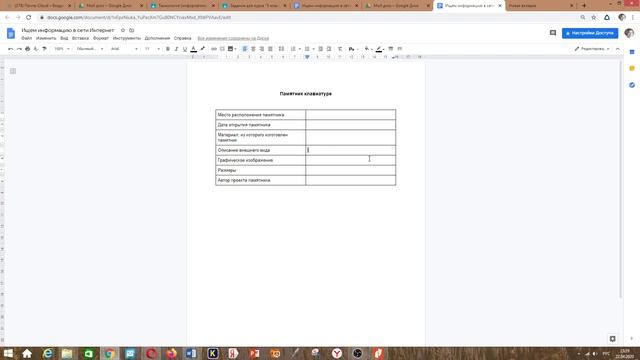Image resolution: width=640 pixels, height=360 pixels.
Task: Justify the text
Action: (270, 49)
